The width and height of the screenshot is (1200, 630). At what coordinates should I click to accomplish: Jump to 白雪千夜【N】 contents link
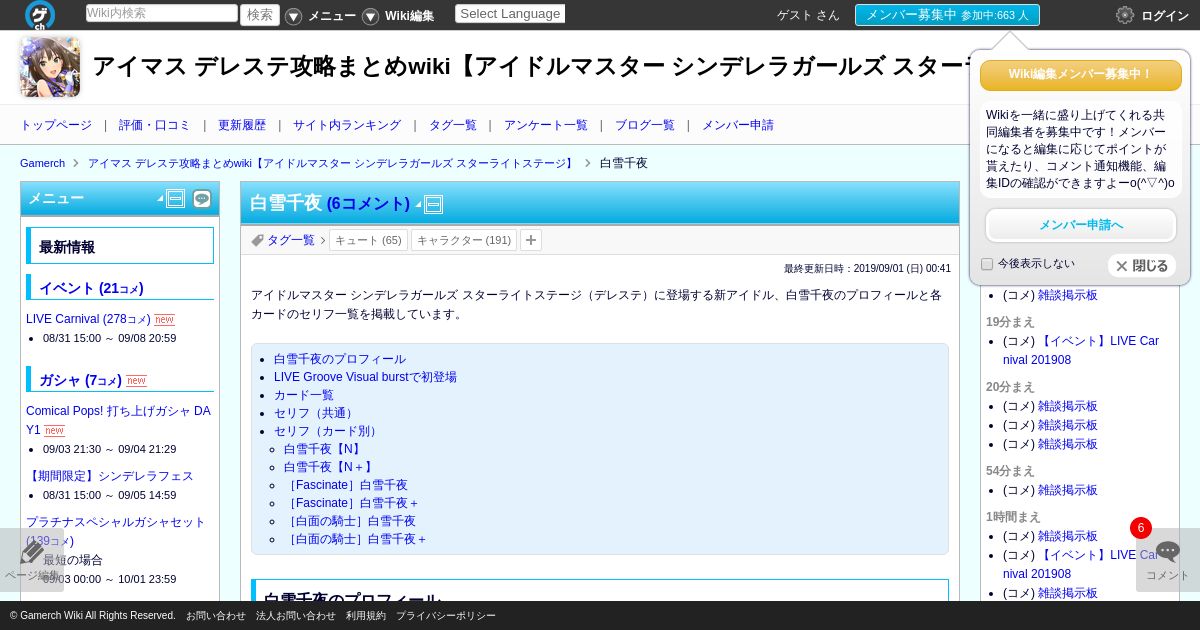coord(324,449)
